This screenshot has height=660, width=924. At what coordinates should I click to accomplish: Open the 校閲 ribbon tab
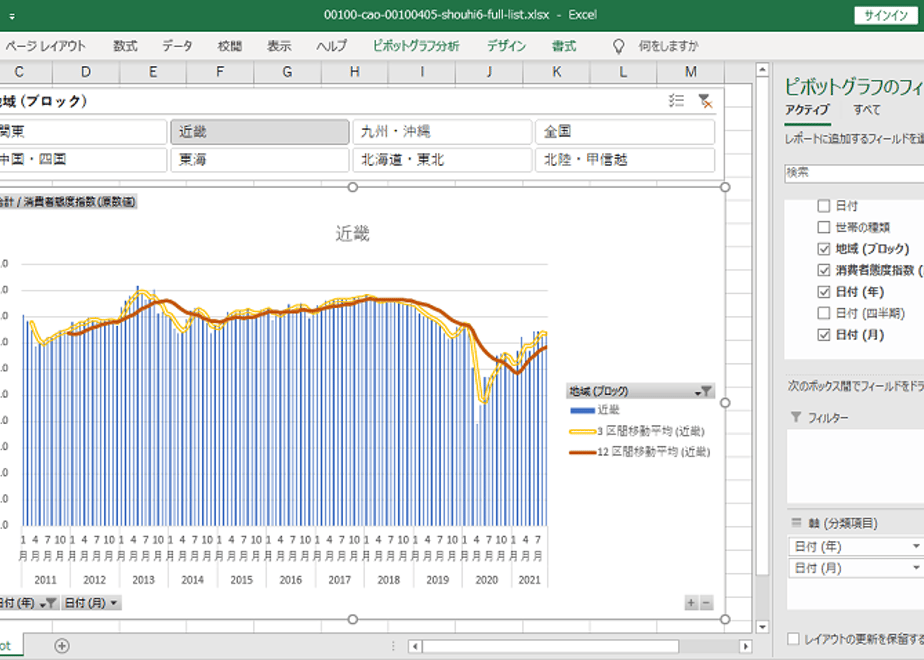click(229, 46)
